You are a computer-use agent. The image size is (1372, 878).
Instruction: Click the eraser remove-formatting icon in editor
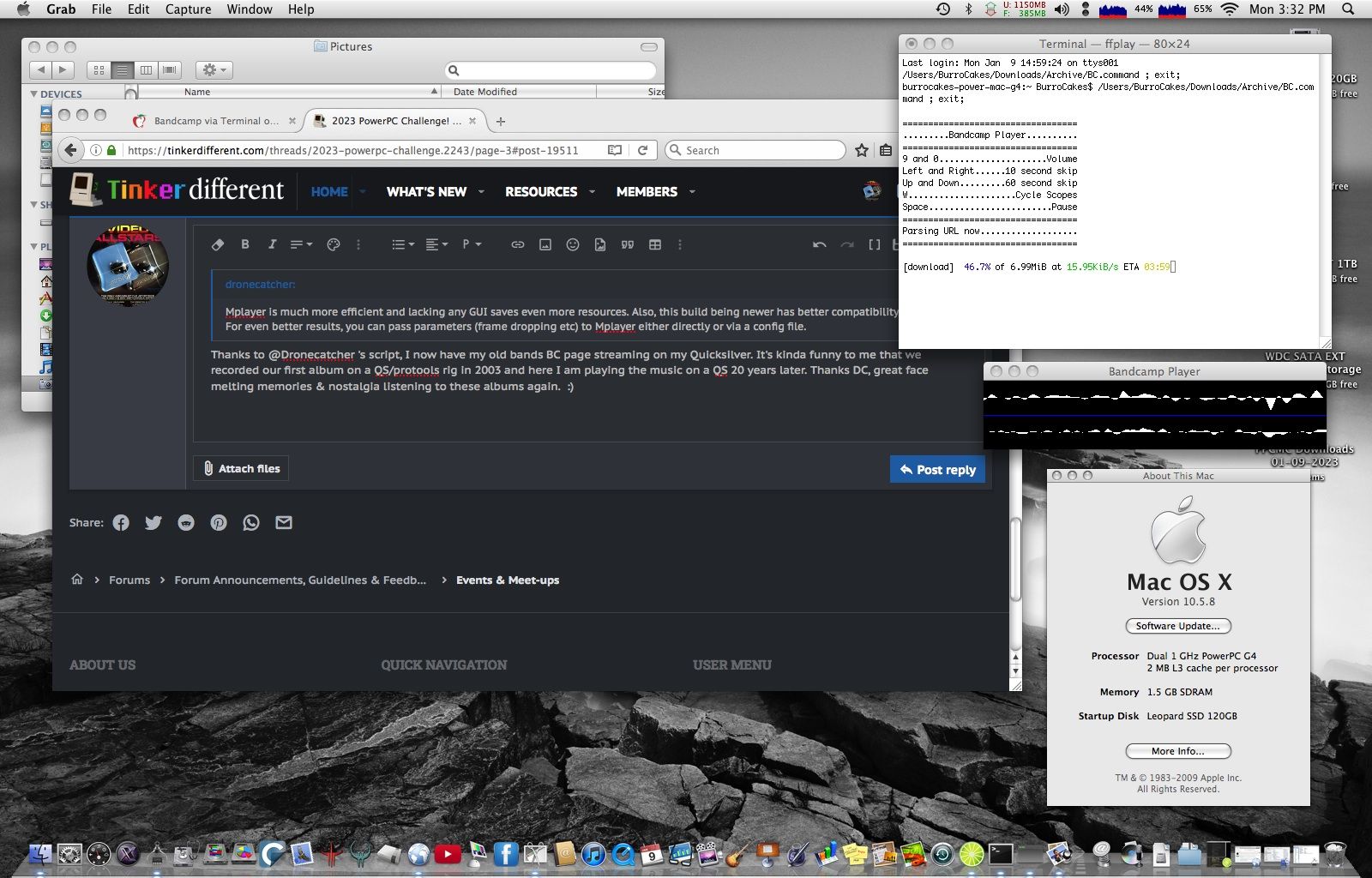[x=218, y=244]
